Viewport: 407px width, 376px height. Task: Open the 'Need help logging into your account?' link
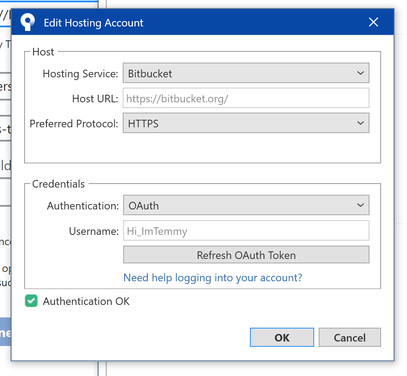point(213,277)
